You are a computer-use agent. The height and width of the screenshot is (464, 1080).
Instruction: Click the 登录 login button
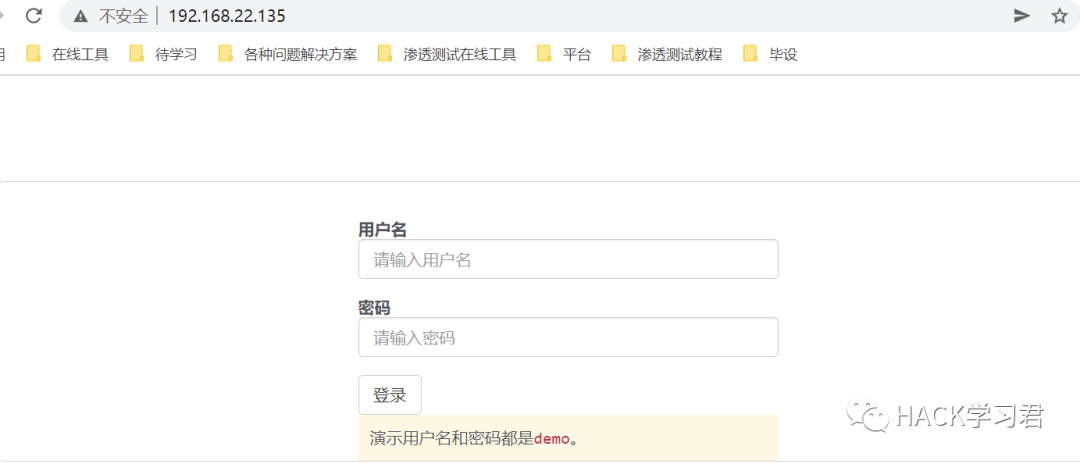pyautogui.click(x=390, y=395)
